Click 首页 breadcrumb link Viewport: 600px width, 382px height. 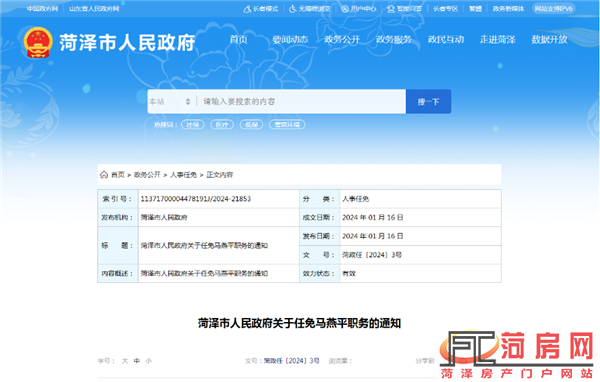pos(118,175)
